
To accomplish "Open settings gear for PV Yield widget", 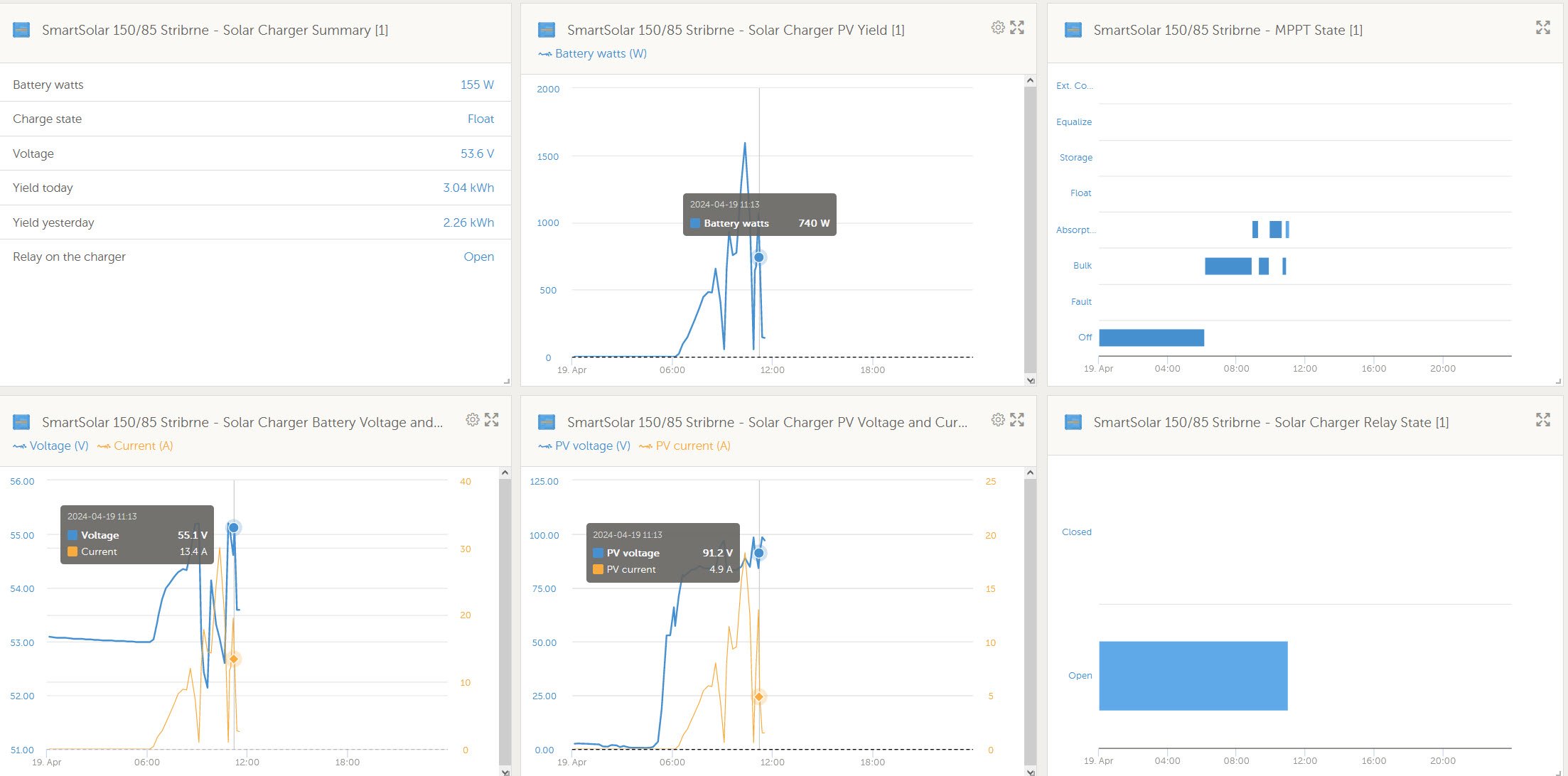I will pyautogui.click(x=998, y=28).
